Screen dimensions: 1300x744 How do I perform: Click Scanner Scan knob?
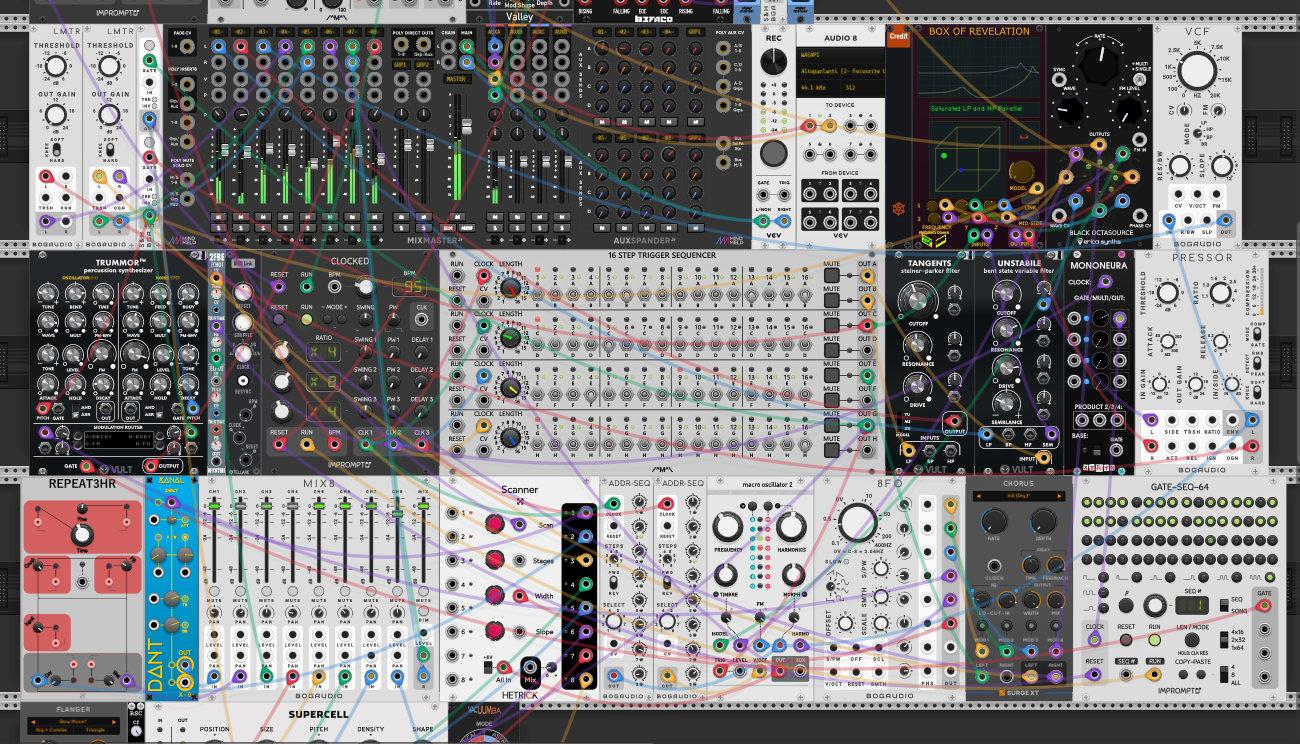(494, 524)
